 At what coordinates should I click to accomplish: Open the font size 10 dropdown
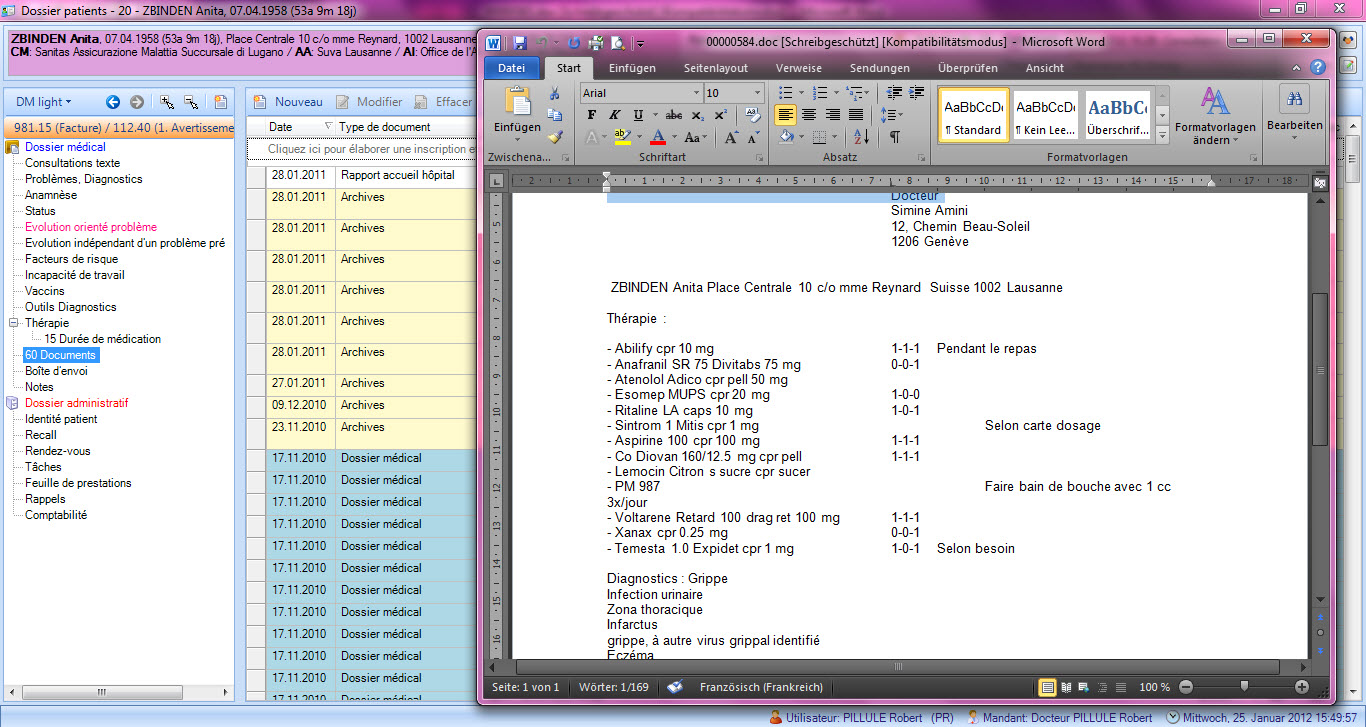click(x=758, y=93)
